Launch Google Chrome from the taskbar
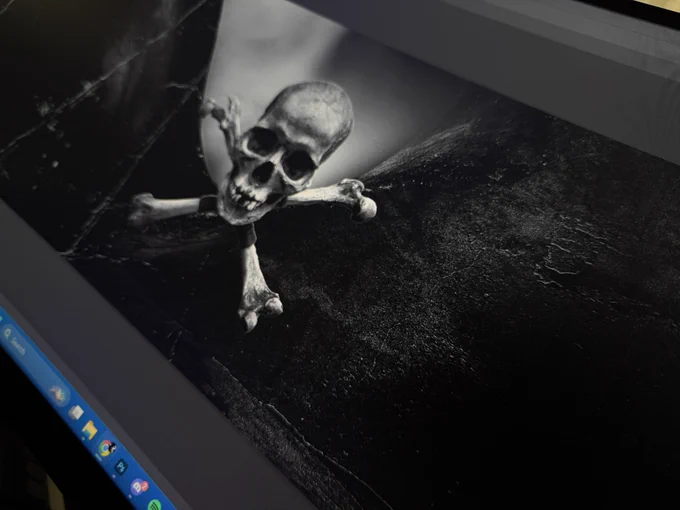680x510 pixels. pyautogui.click(x=106, y=448)
